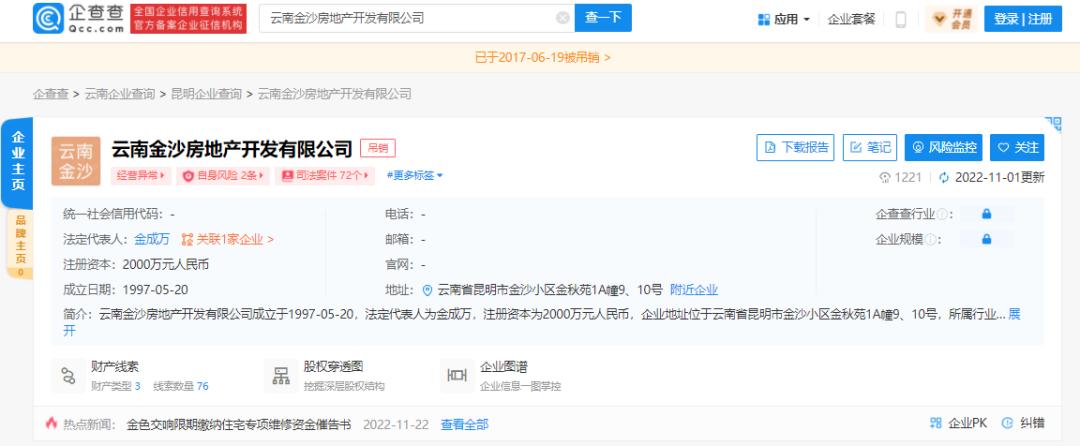Click the 企业图谱 icon
The width and height of the screenshot is (1080, 446).
click(457, 376)
